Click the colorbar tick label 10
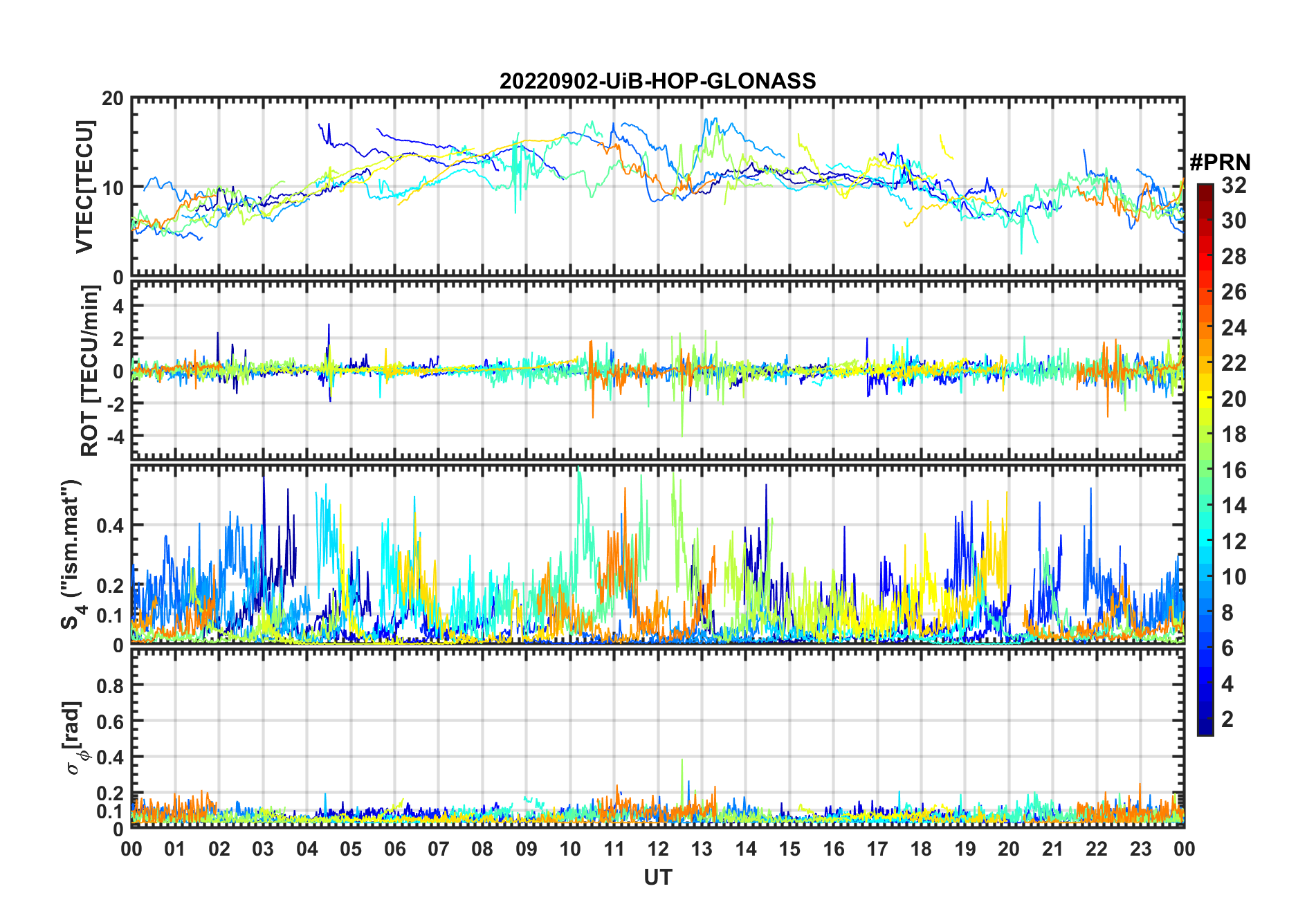 tap(1234, 577)
